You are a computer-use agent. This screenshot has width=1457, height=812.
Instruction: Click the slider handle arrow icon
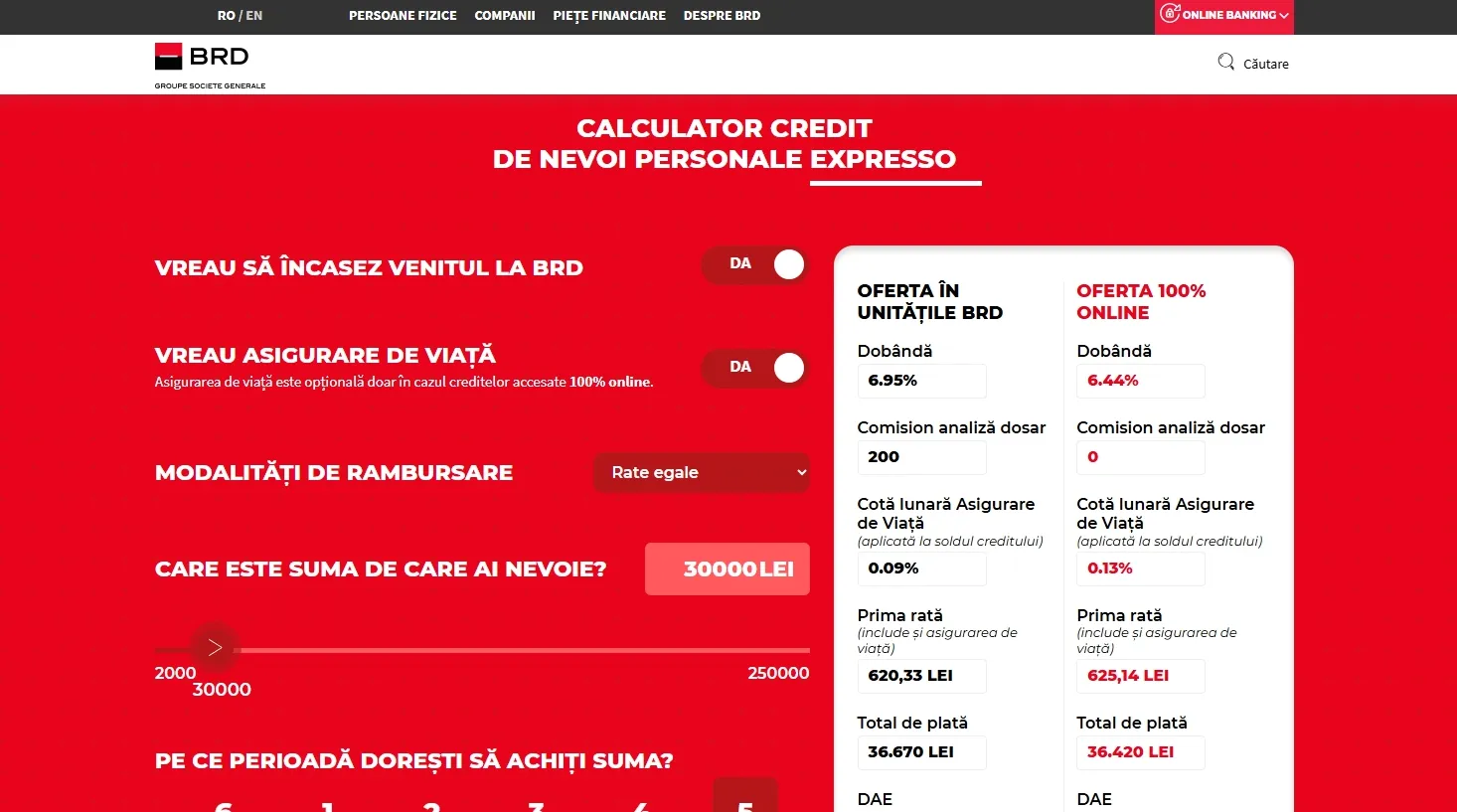point(215,648)
